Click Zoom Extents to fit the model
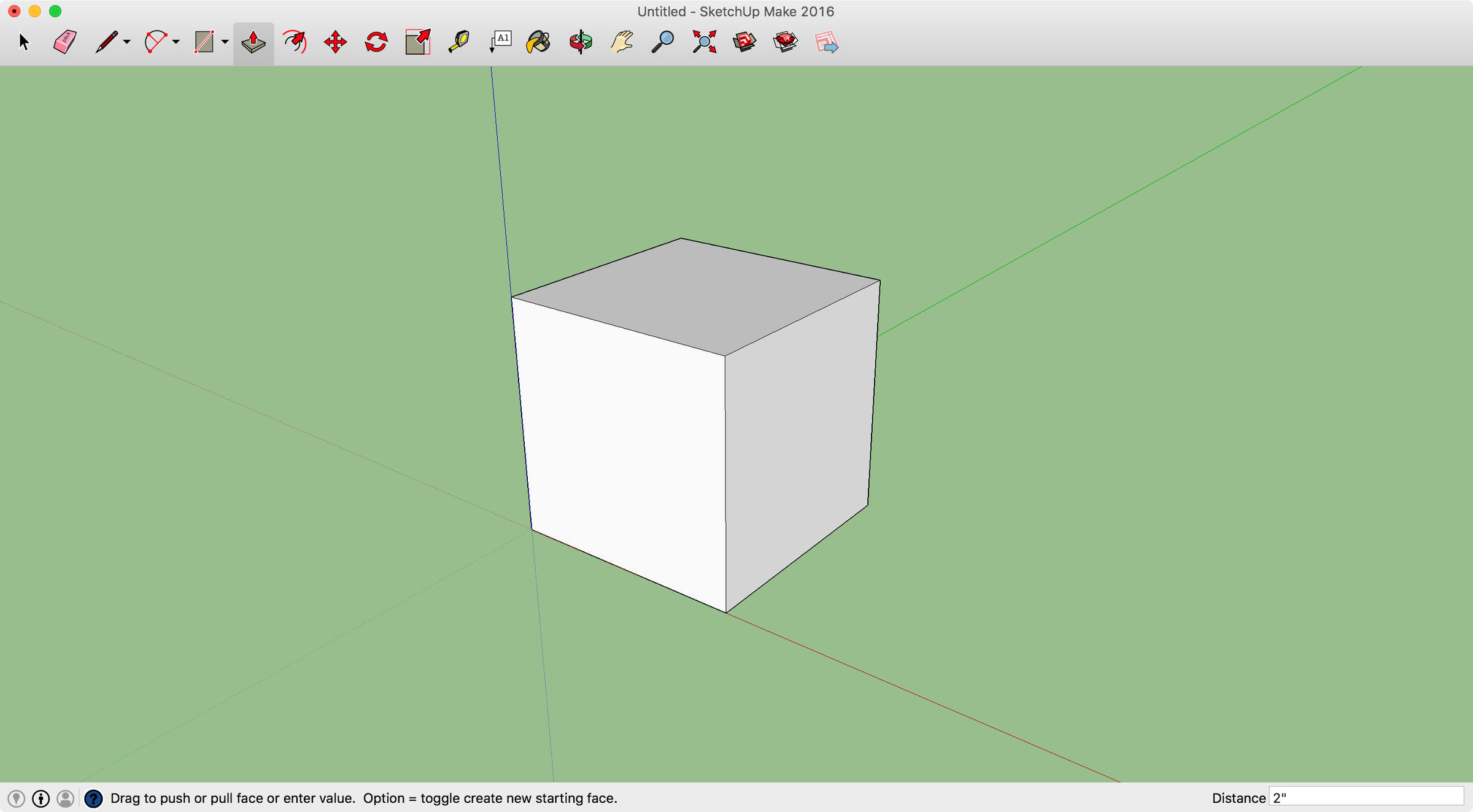 (703, 41)
